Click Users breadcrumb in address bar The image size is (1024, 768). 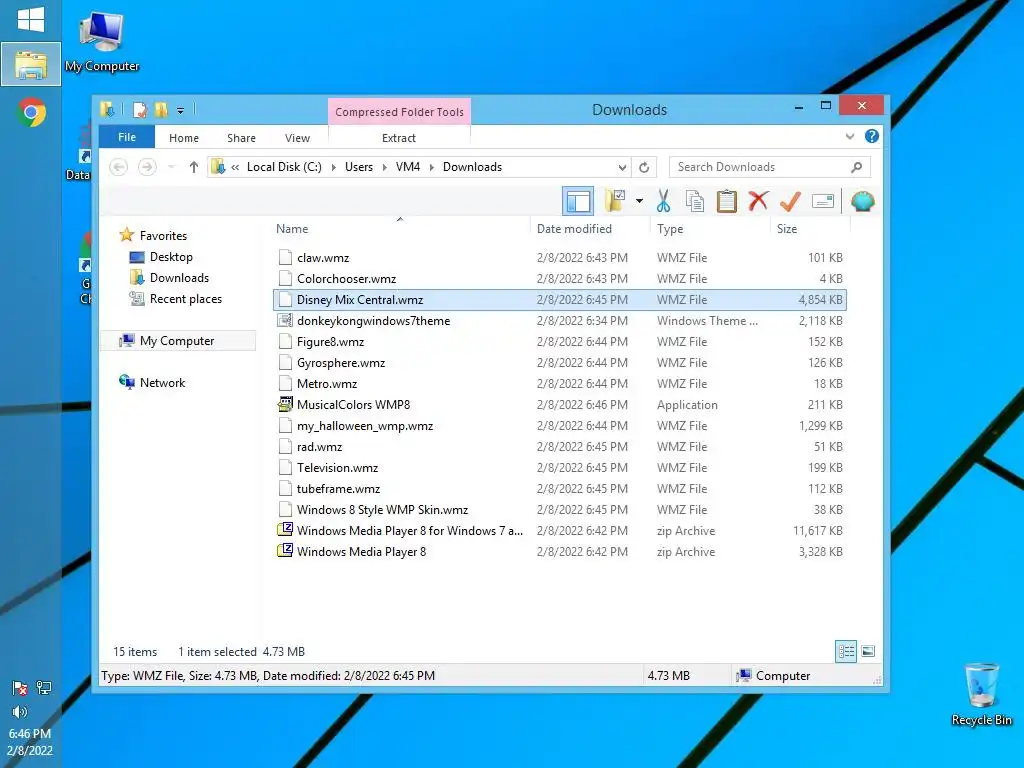[359, 167]
